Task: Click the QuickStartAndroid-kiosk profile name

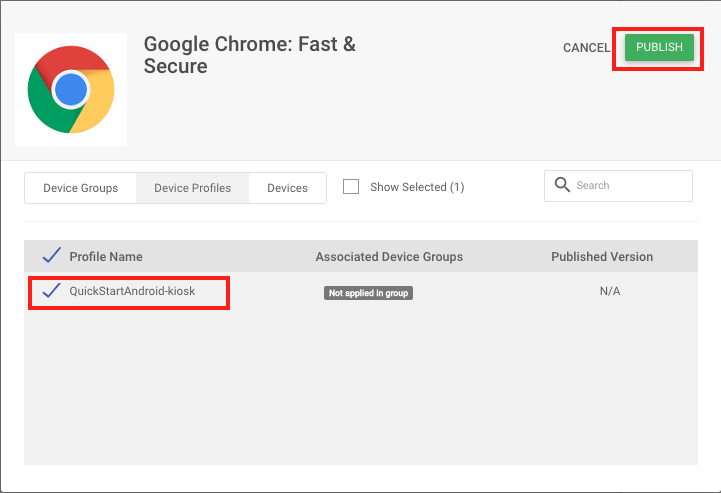Action: [x=132, y=291]
